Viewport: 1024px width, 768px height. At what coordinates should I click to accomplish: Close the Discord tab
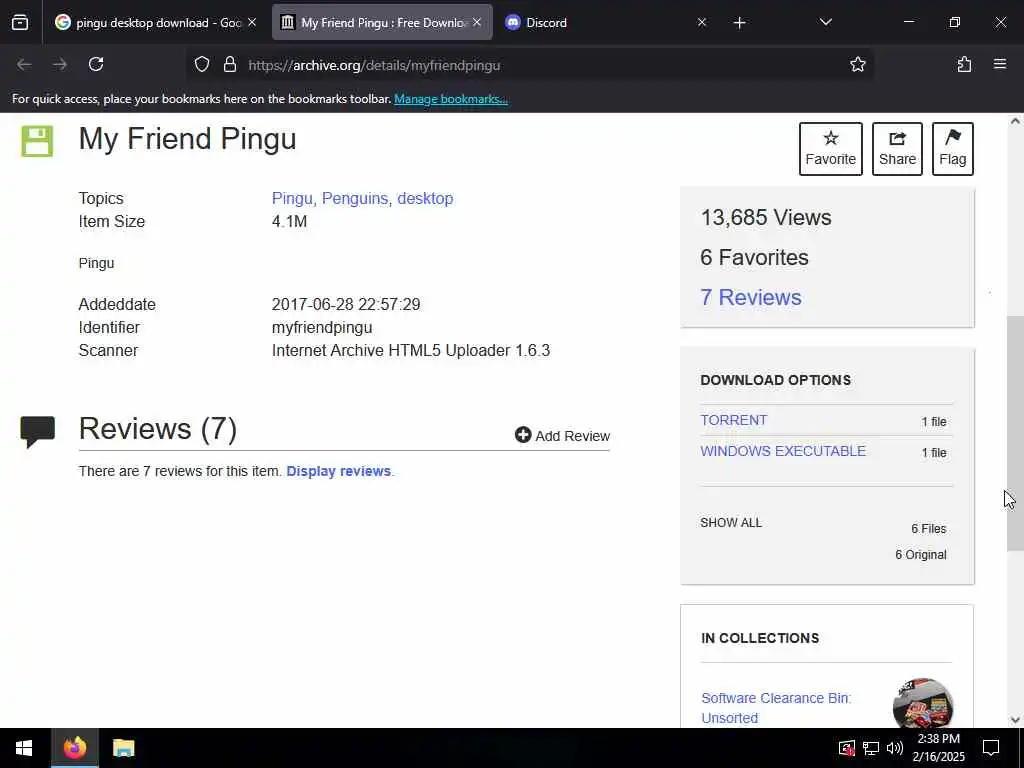(701, 22)
